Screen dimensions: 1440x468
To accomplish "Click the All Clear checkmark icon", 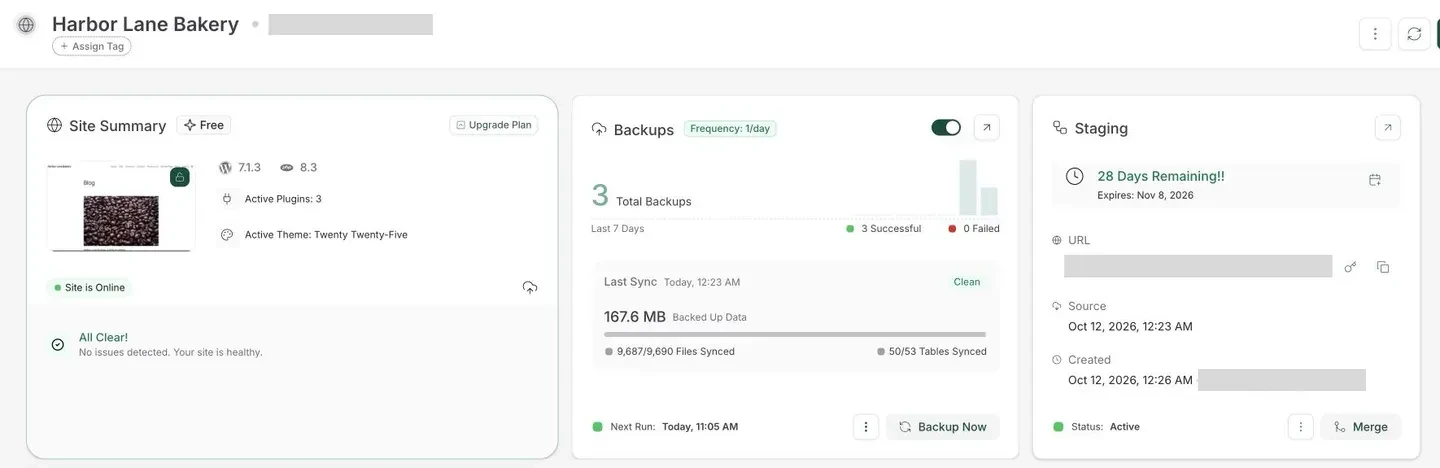I will [x=58, y=344].
